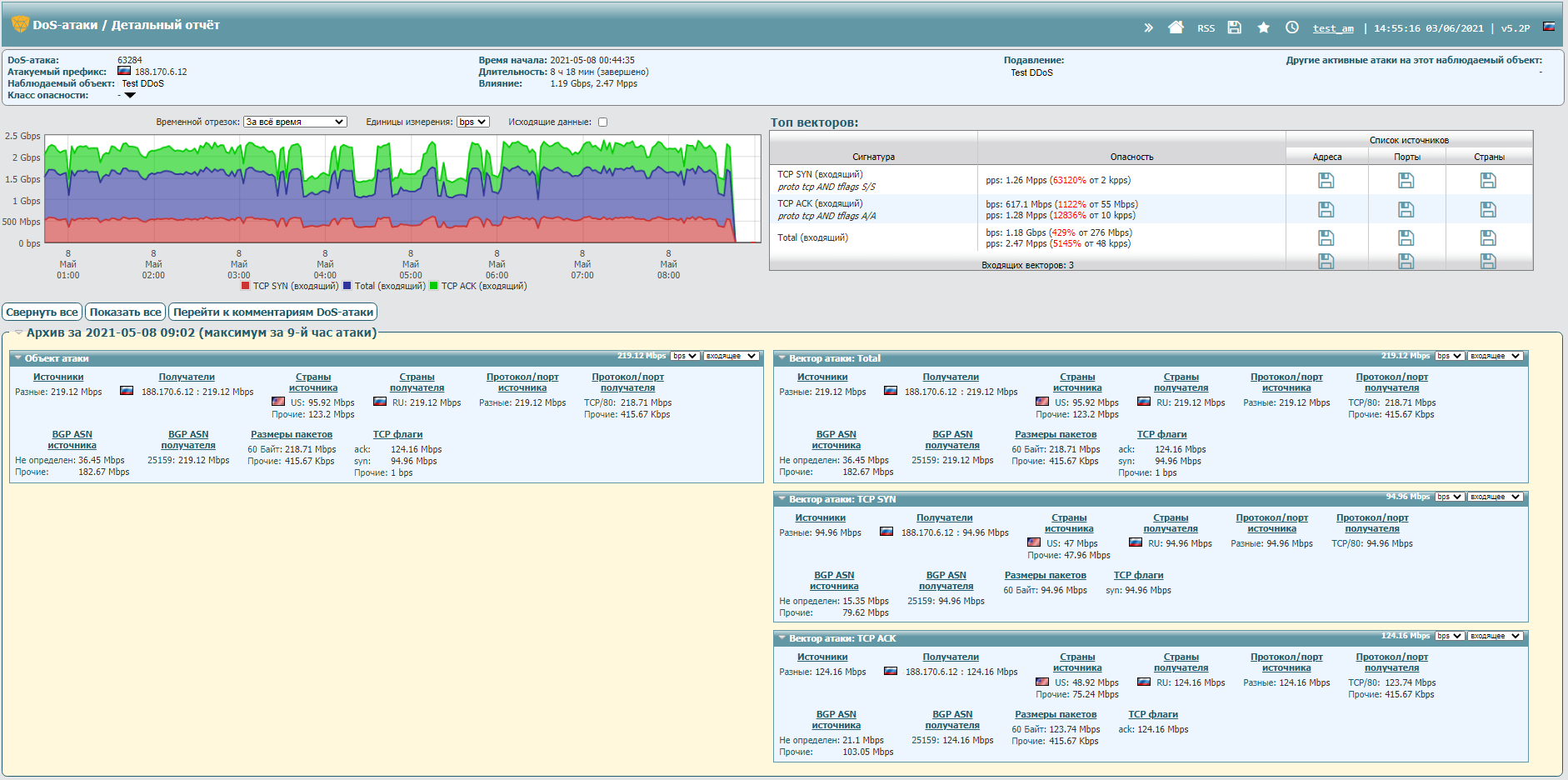Open the test_am user link
The height and width of the screenshot is (780, 1568).
pos(1333,28)
